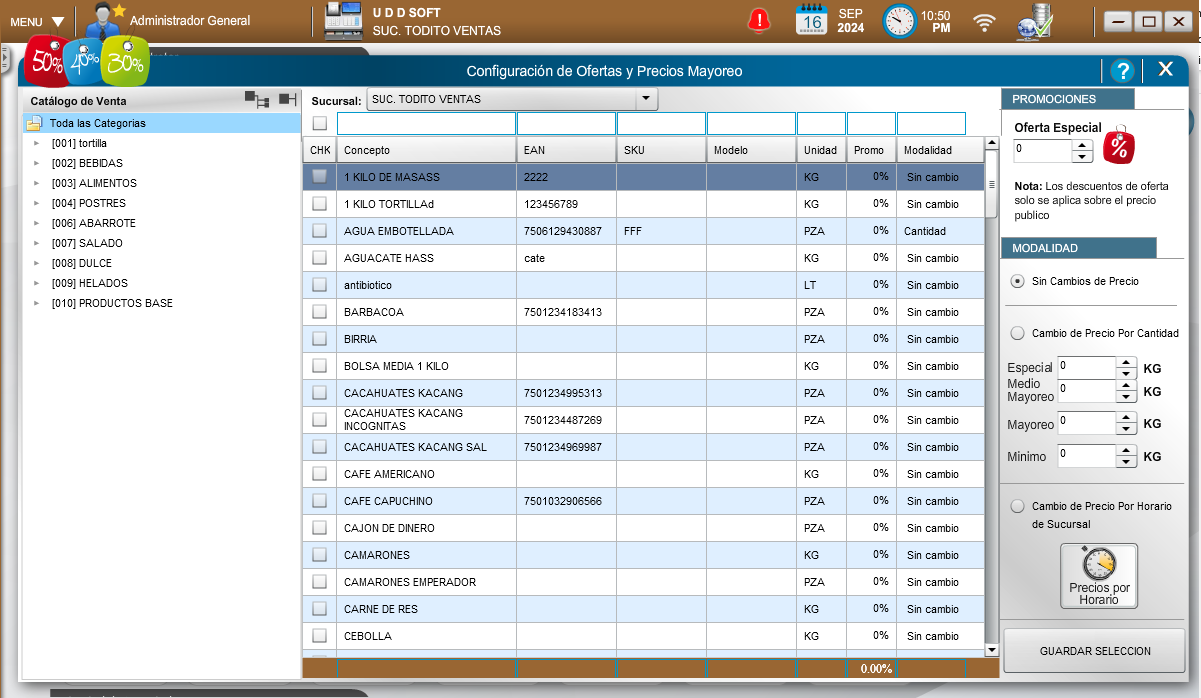The image size is (1201, 698).
Task: Click the Concepto filter input field
Action: (426, 123)
